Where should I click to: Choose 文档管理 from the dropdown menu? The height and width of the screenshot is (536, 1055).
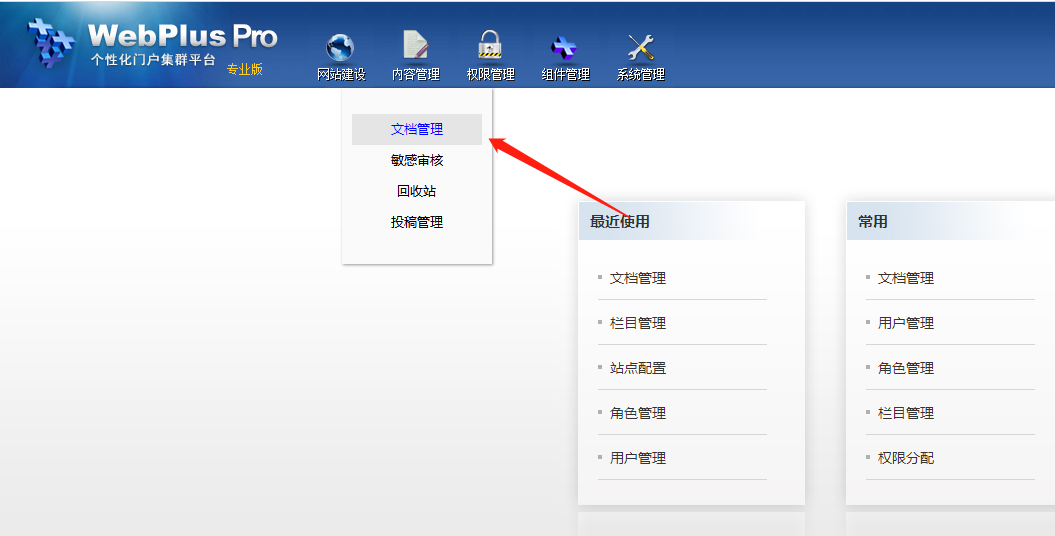417,129
